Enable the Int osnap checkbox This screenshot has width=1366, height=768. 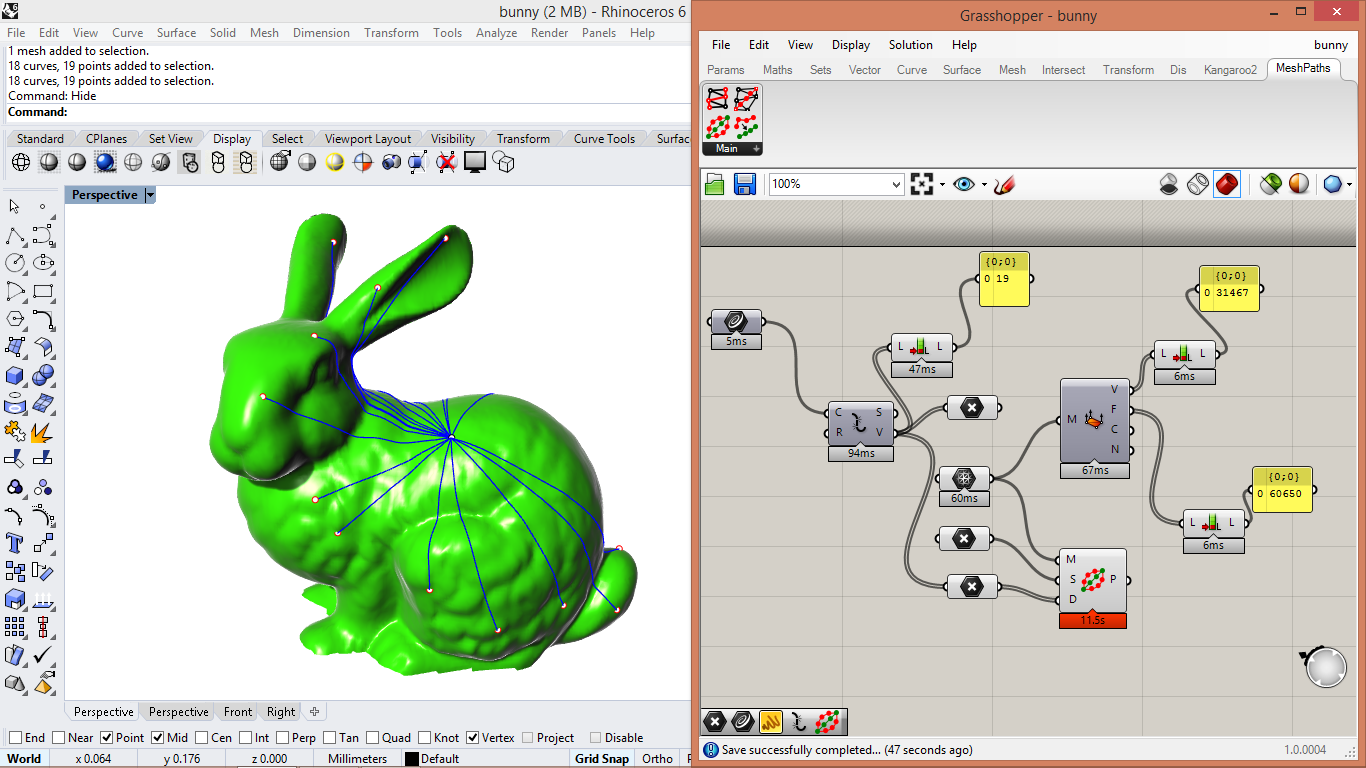[244, 738]
